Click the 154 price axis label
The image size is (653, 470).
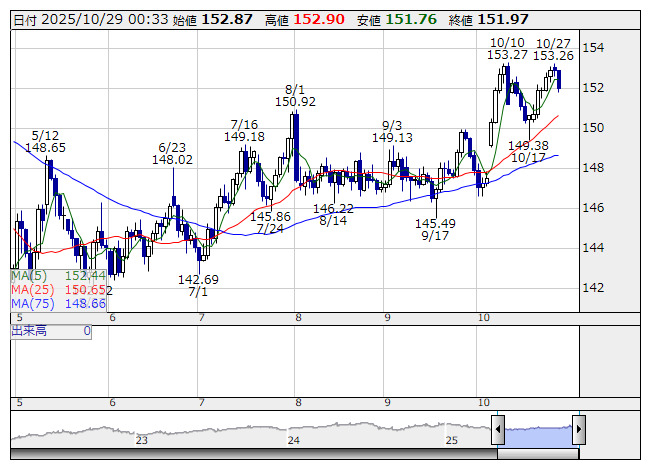(593, 47)
